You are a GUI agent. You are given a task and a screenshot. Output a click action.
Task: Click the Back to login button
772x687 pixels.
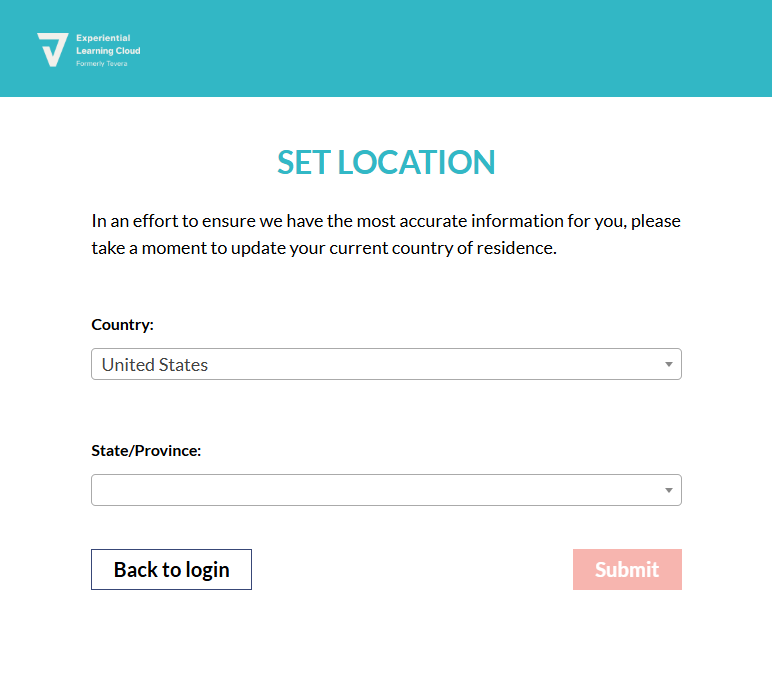click(171, 570)
